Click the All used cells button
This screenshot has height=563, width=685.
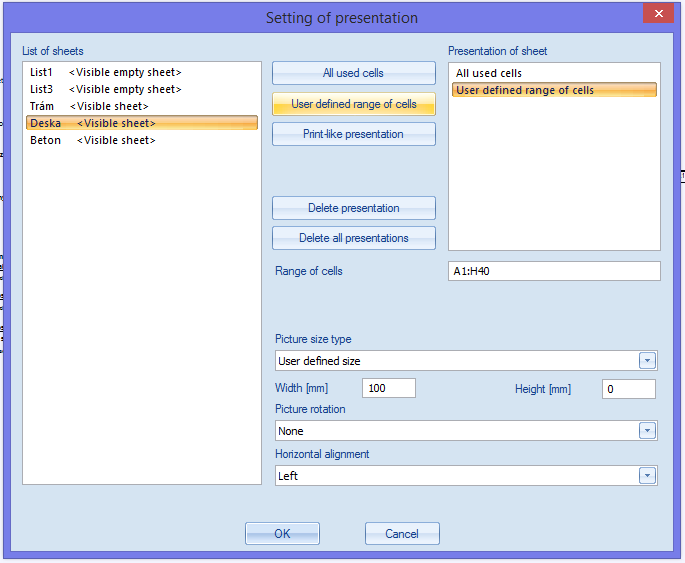click(x=353, y=73)
